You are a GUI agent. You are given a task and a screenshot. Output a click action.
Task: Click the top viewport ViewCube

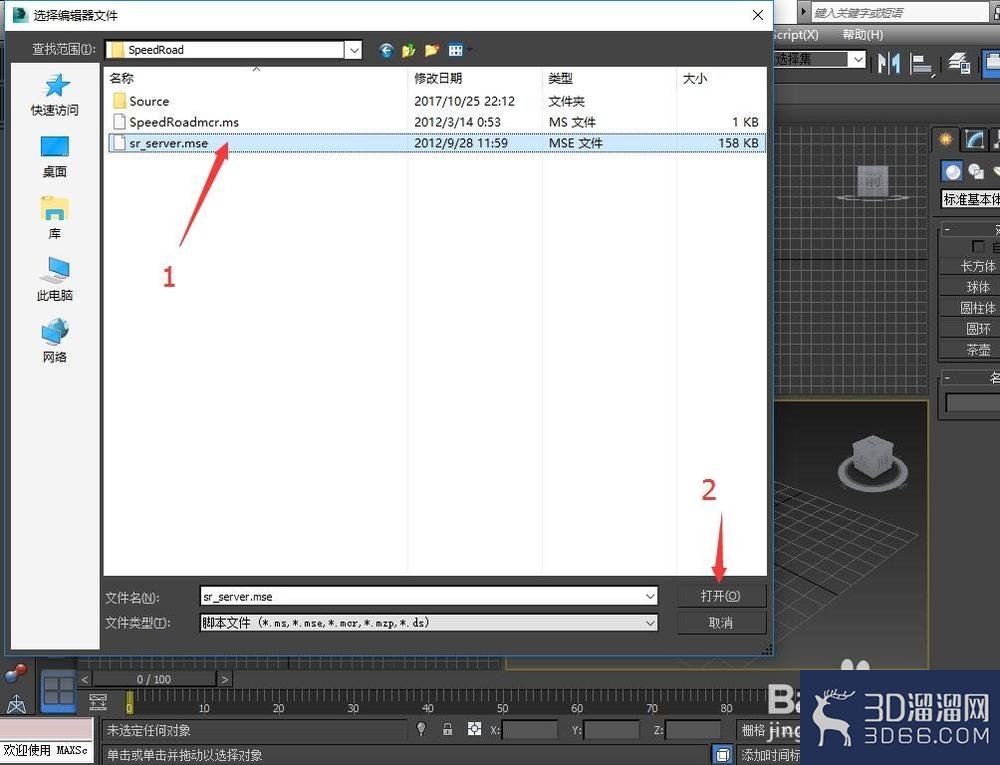872,182
